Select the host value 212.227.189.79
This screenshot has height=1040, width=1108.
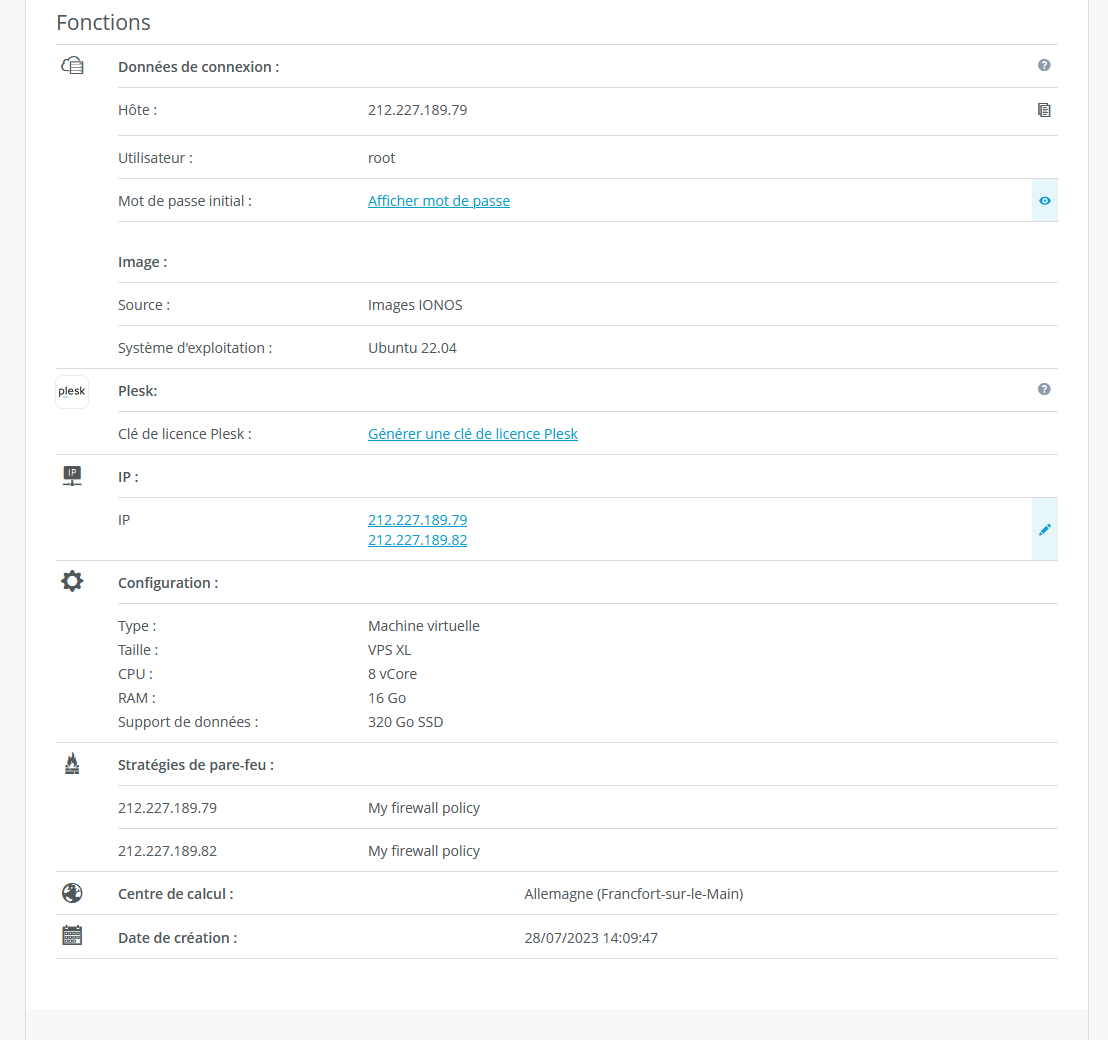(418, 110)
